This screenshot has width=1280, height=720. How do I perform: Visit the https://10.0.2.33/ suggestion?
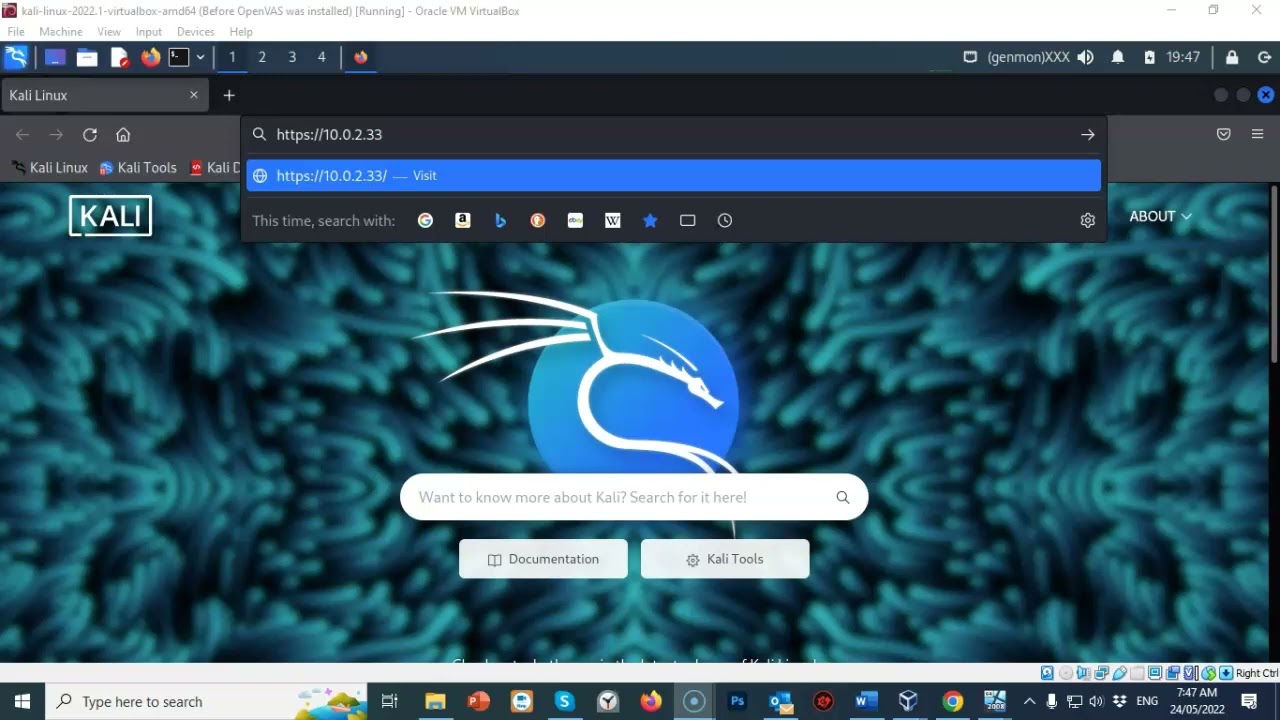(x=673, y=175)
